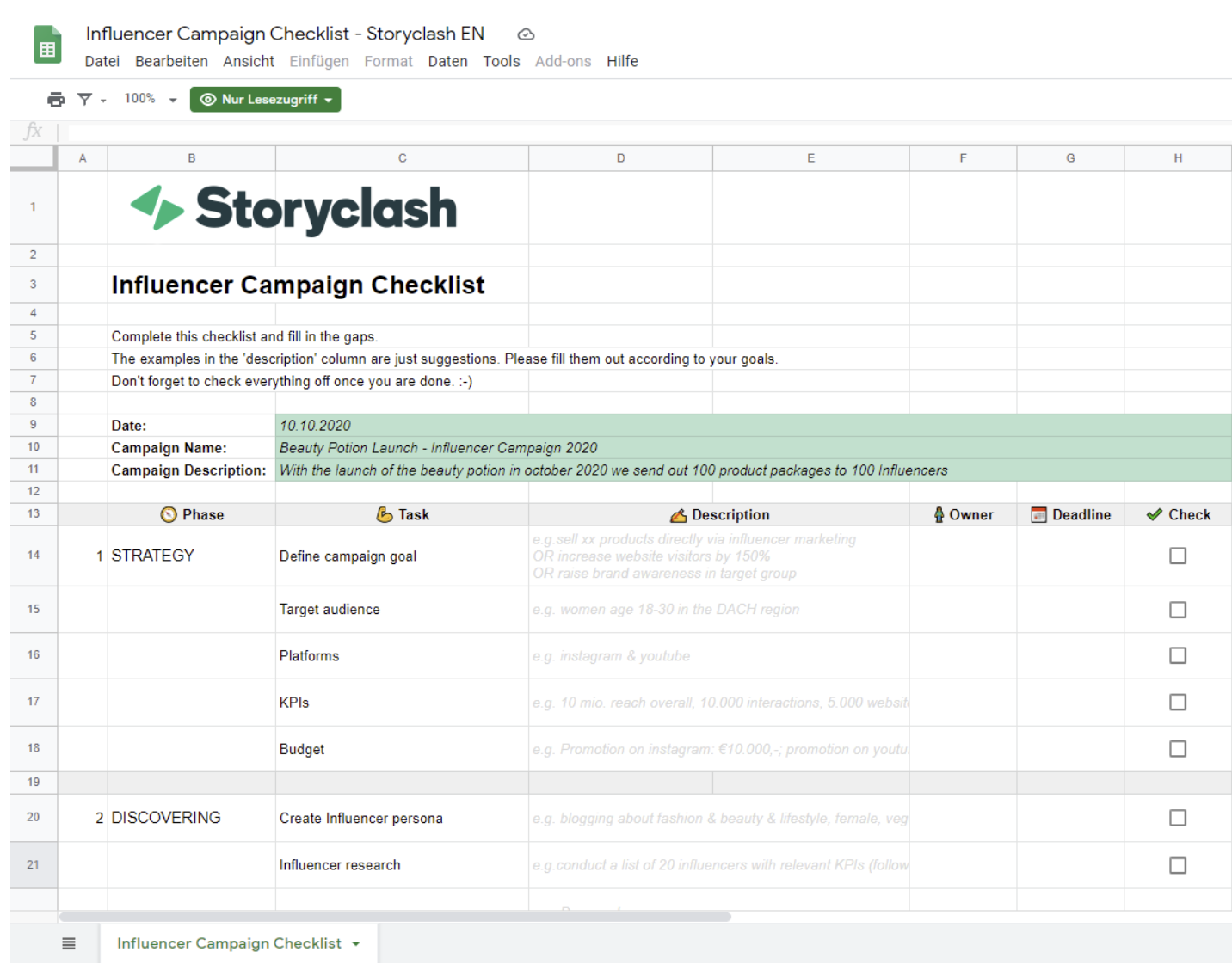Click the clock emoji in the Phase header
The height and width of the screenshot is (970, 1232).
[168, 514]
